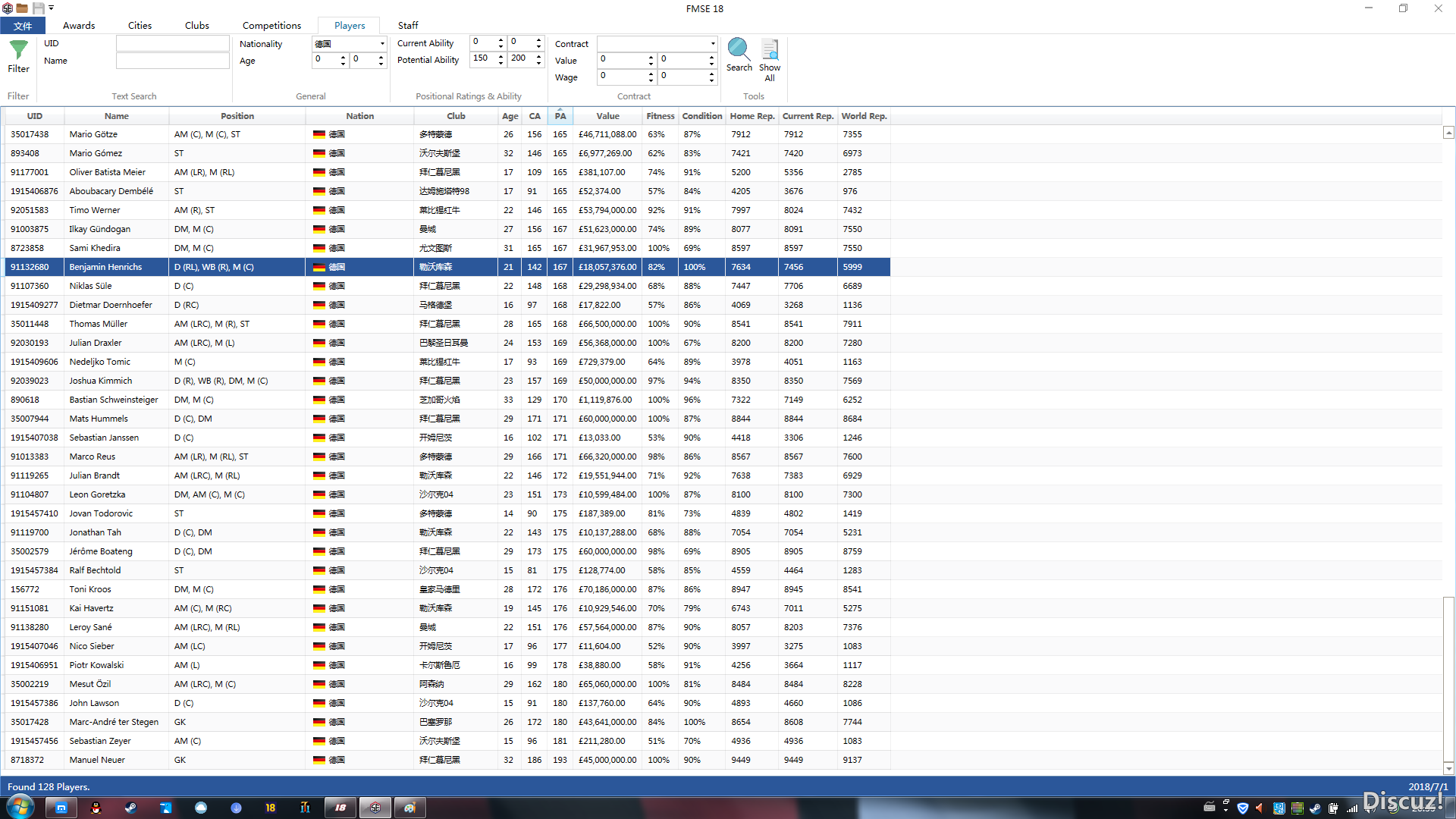Open the 文件 file menu
Viewport: 1456px width, 819px height.
tap(23, 26)
